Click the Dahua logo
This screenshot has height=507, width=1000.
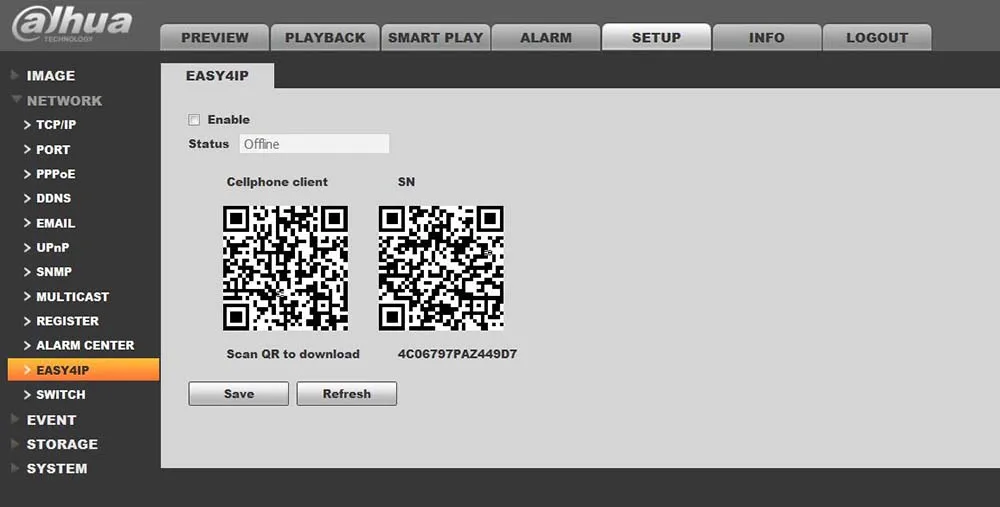point(72,24)
